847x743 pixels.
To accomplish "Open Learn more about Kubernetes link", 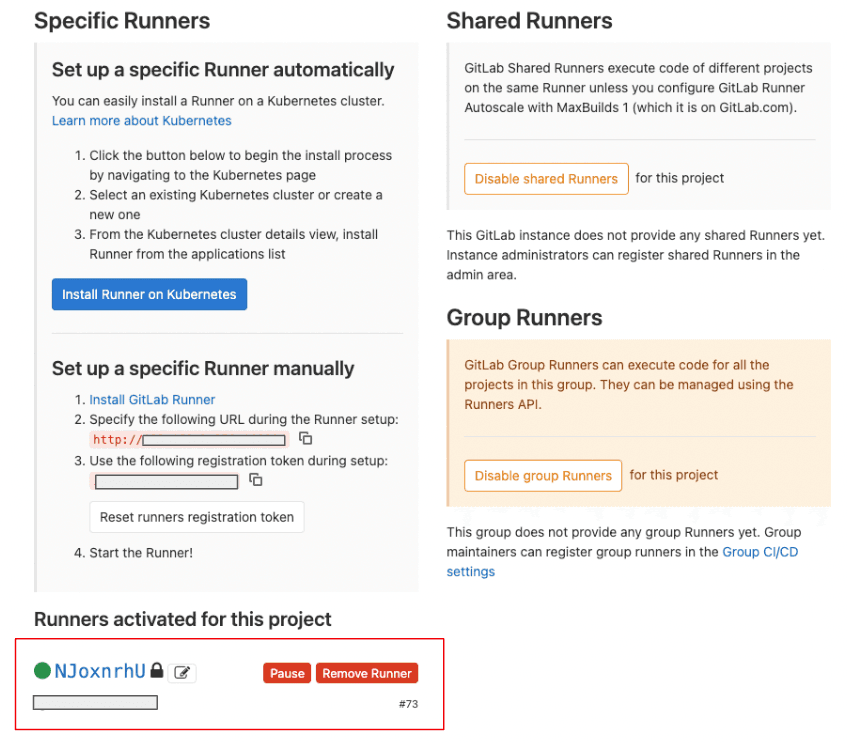I will pyautogui.click(x=141, y=120).
